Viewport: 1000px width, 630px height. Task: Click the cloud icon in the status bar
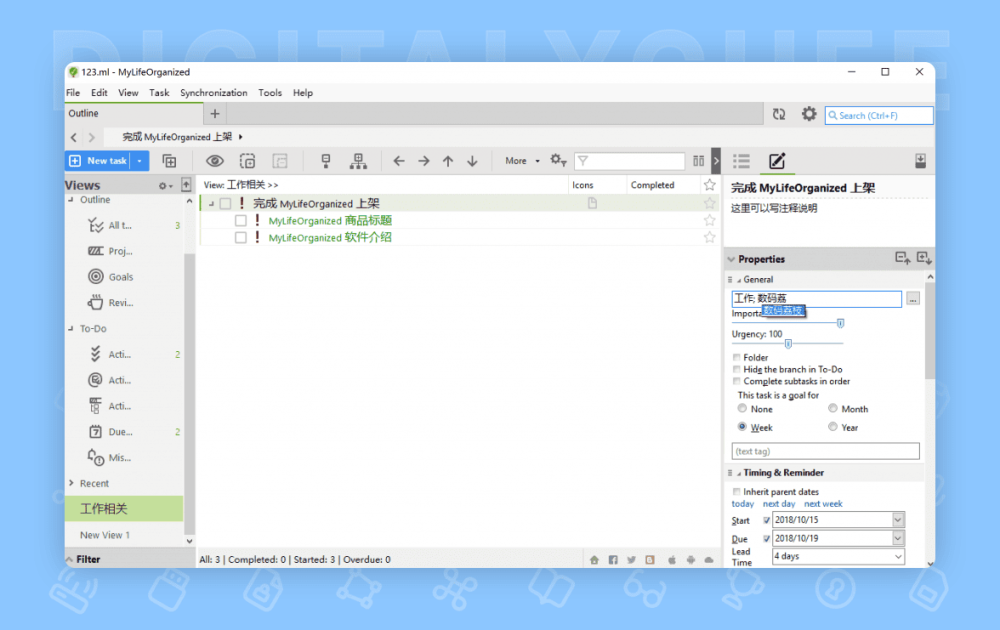pyautogui.click(x=709, y=560)
